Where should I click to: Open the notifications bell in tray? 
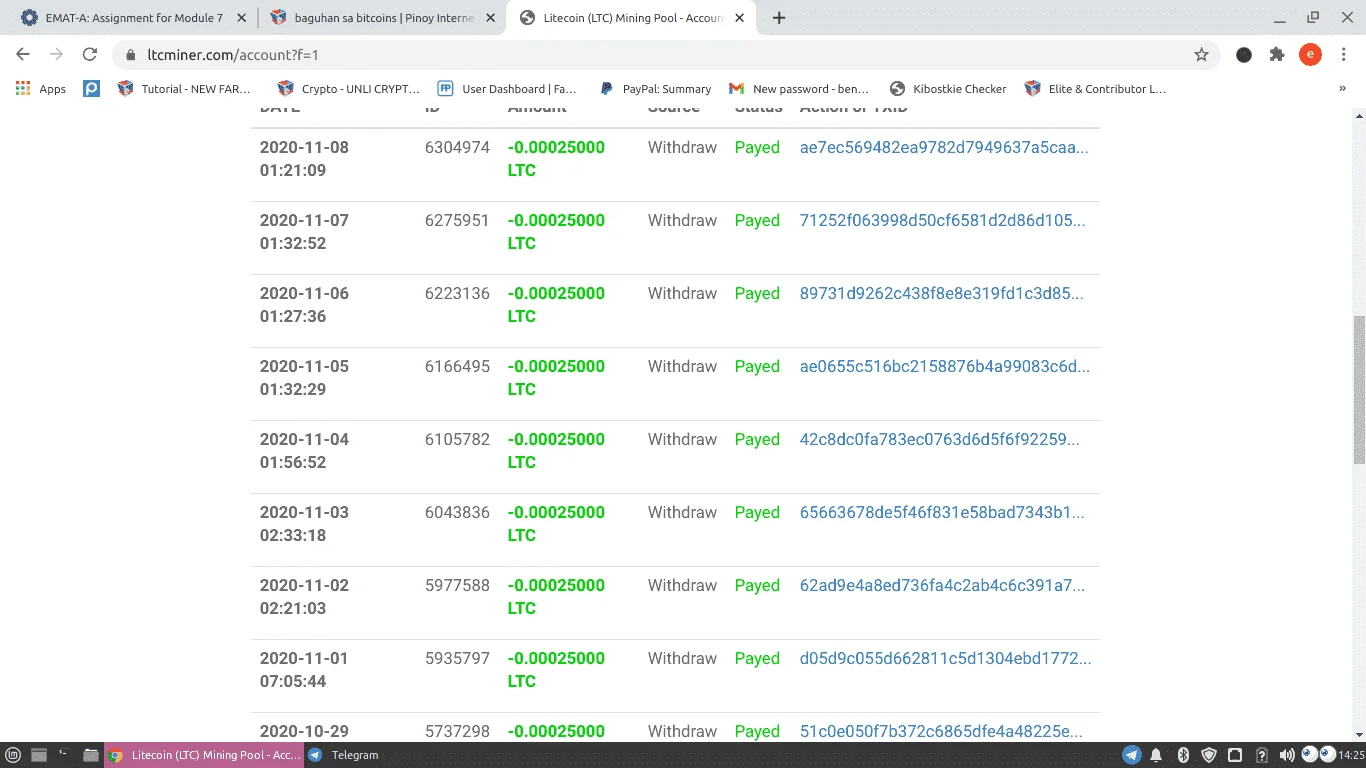(1156, 755)
